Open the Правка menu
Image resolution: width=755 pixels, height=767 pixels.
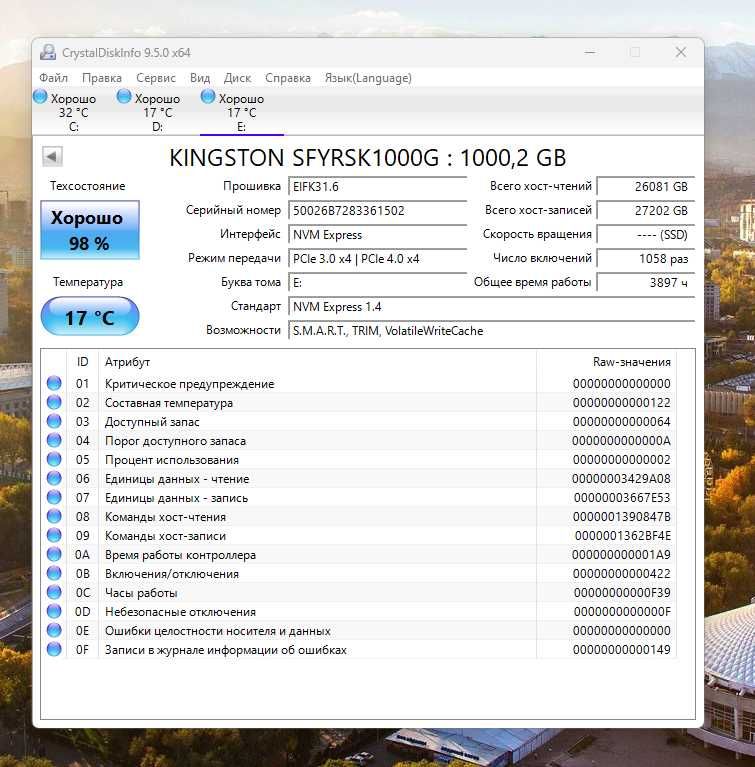coord(102,78)
